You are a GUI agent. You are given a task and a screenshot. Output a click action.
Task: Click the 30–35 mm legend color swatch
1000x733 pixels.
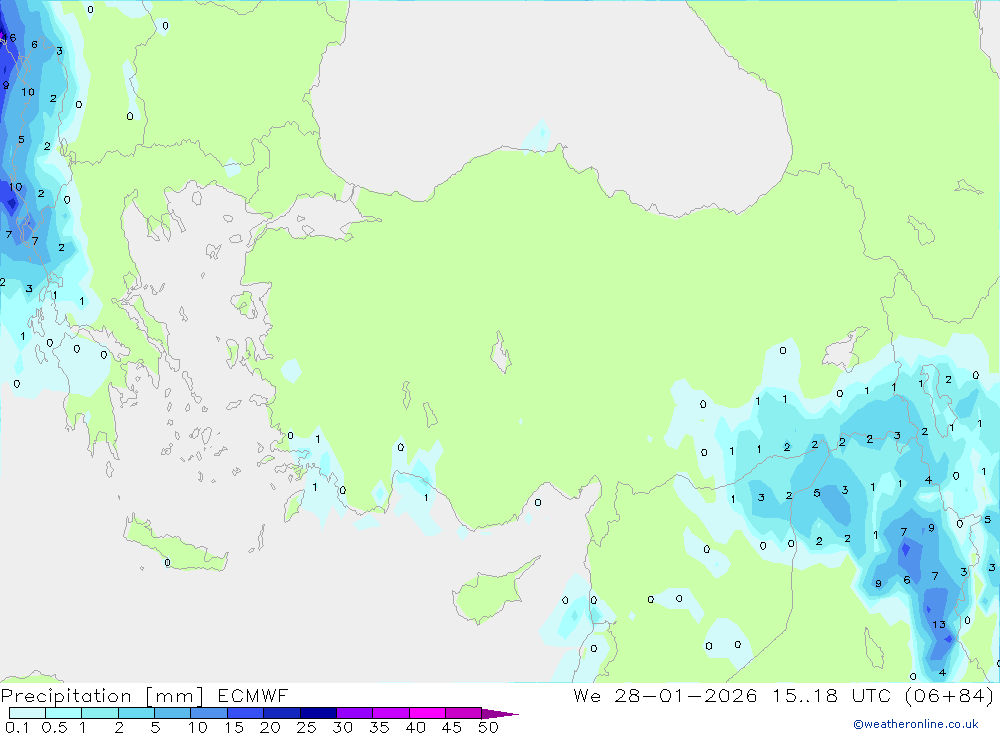coord(355,713)
